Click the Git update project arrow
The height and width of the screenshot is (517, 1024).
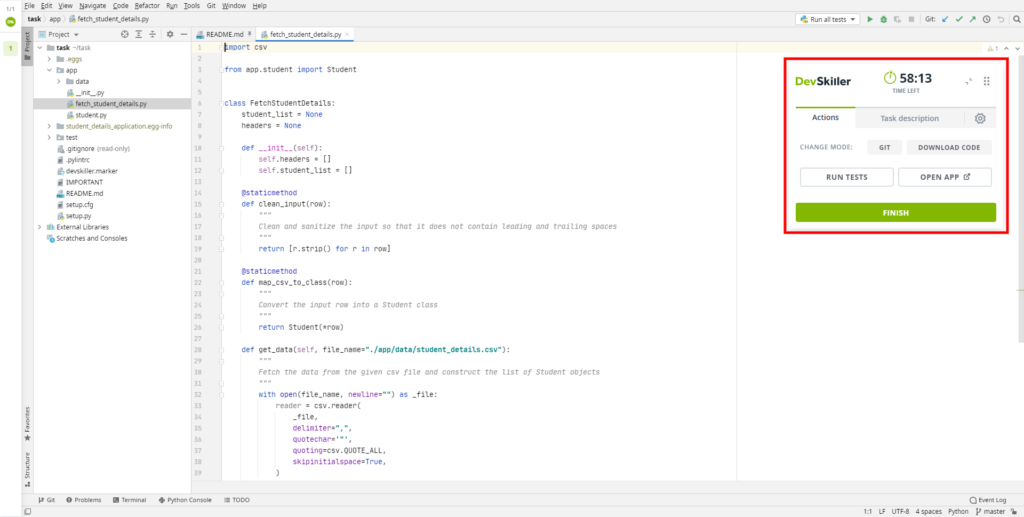[x=945, y=19]
